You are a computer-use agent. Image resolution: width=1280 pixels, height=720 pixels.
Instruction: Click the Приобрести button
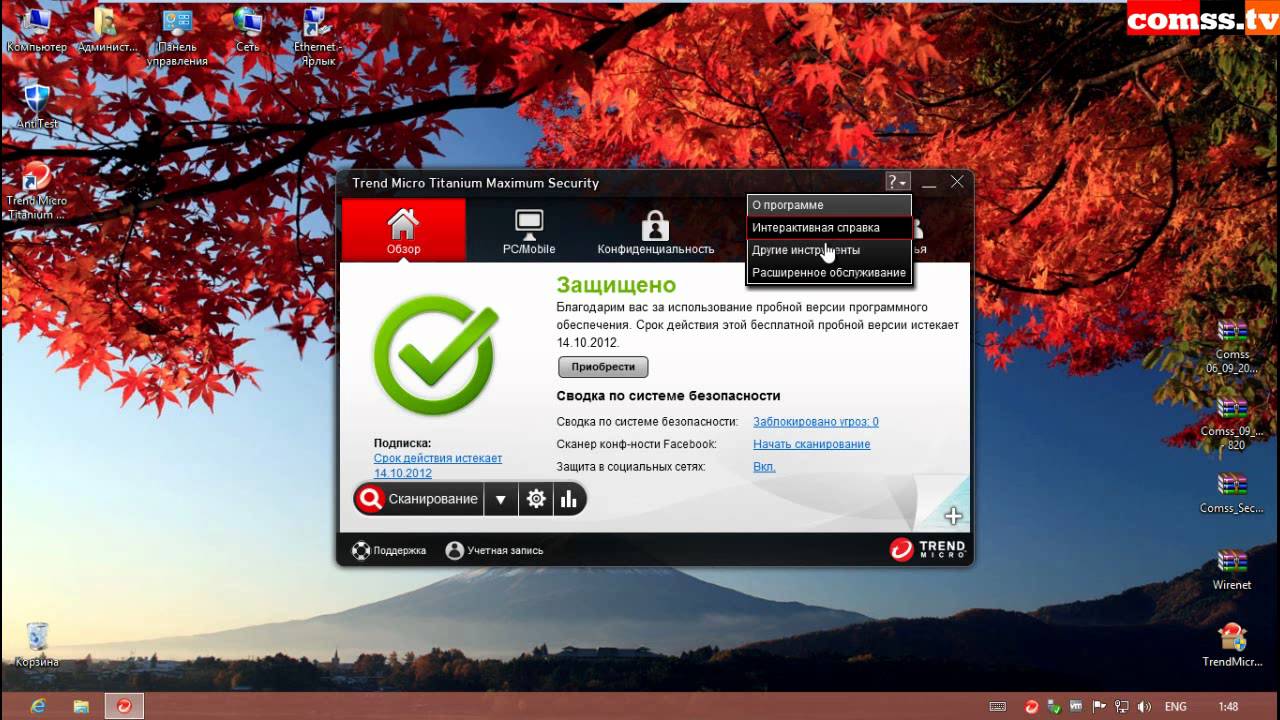[x=603, y=367]
